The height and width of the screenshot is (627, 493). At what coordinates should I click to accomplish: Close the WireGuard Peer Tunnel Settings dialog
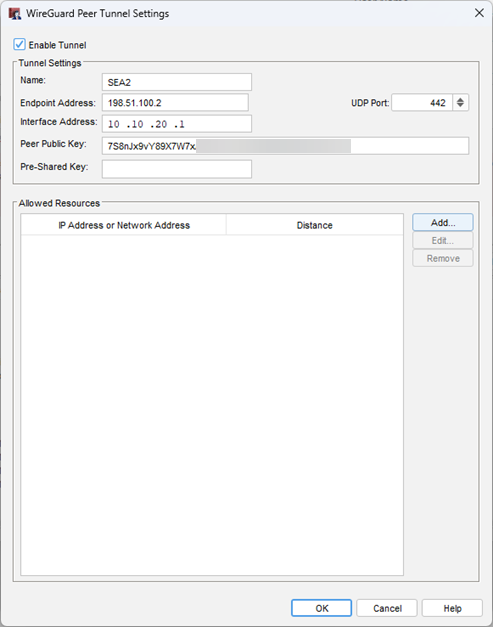[479, 13]
